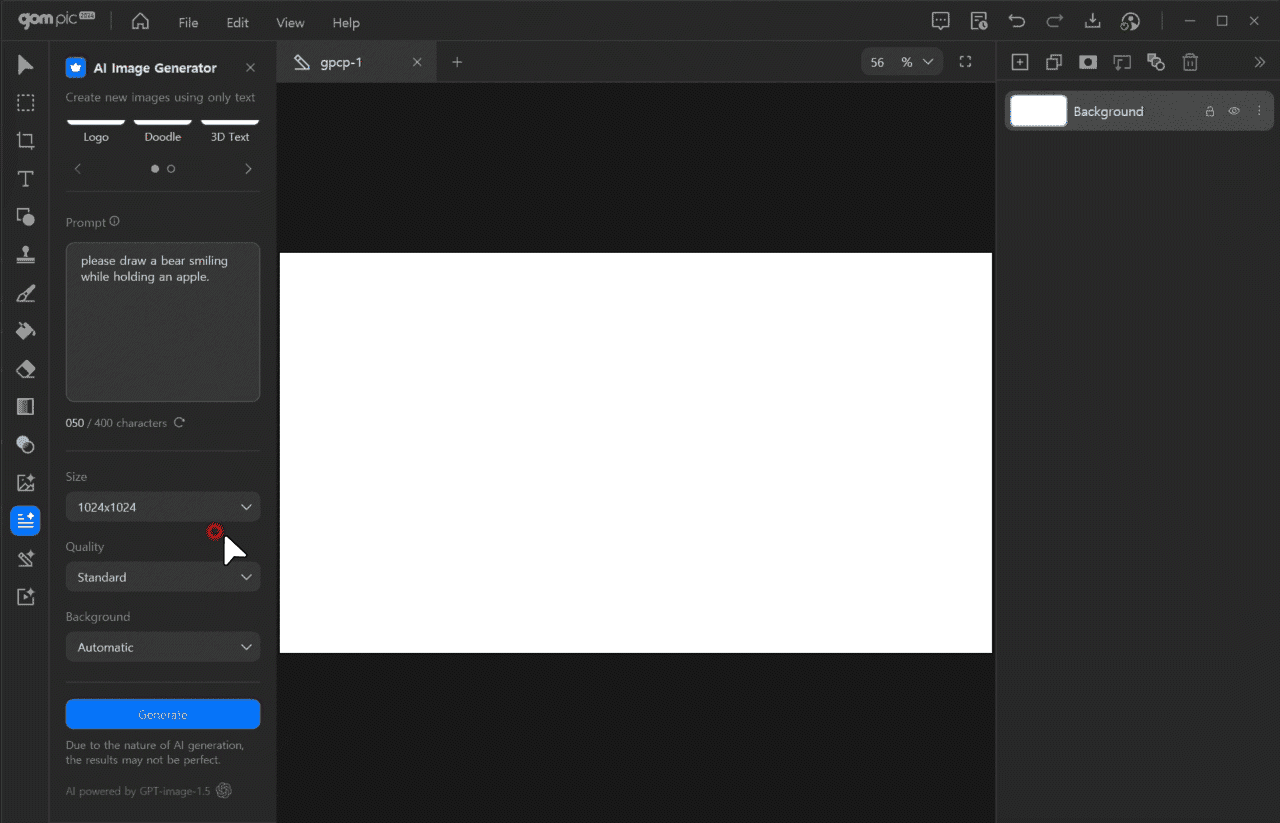
Task: Open the user account icon
Action: pyautogui.click(x=1131, y=21)
